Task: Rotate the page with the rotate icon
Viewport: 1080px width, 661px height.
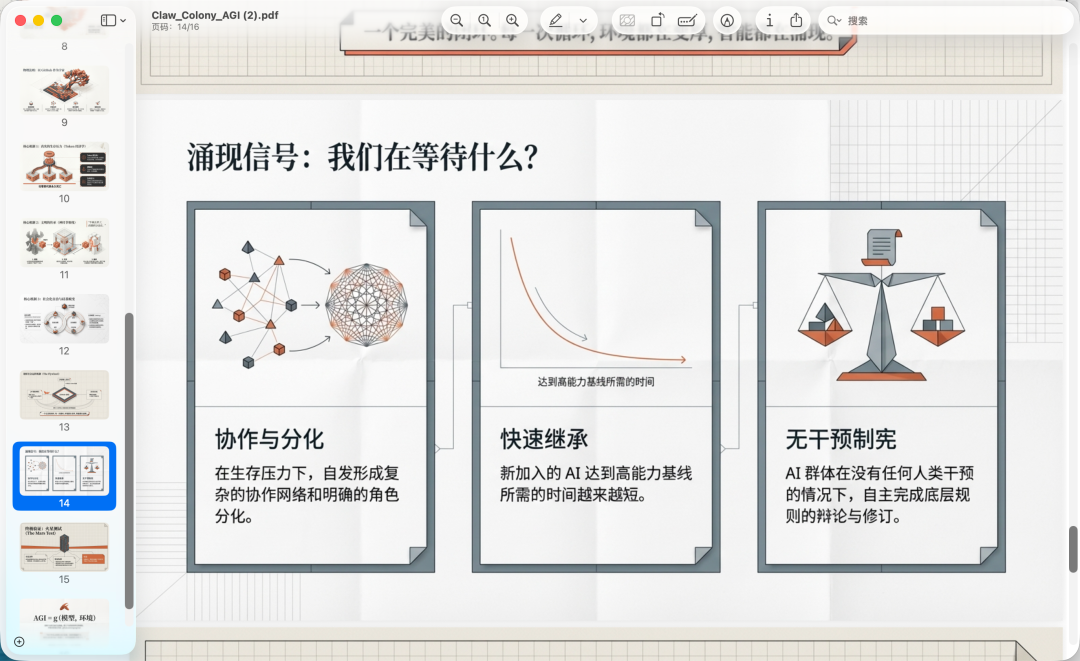Action: (658, 21)
